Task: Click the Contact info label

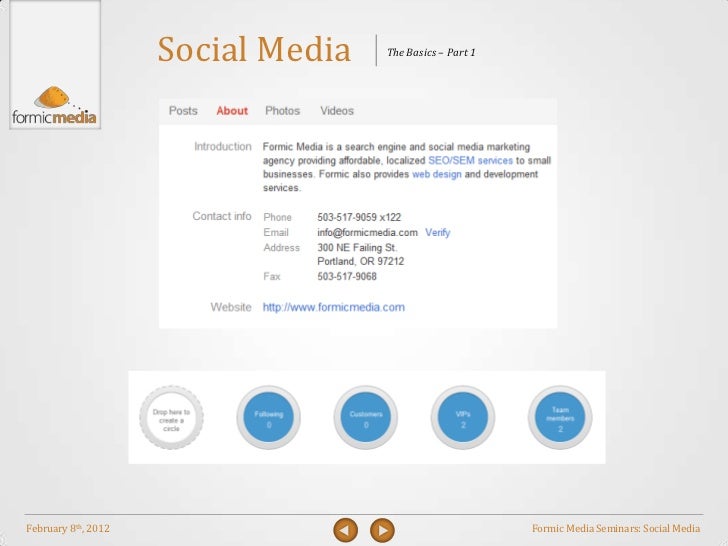Action: point(222,216)
